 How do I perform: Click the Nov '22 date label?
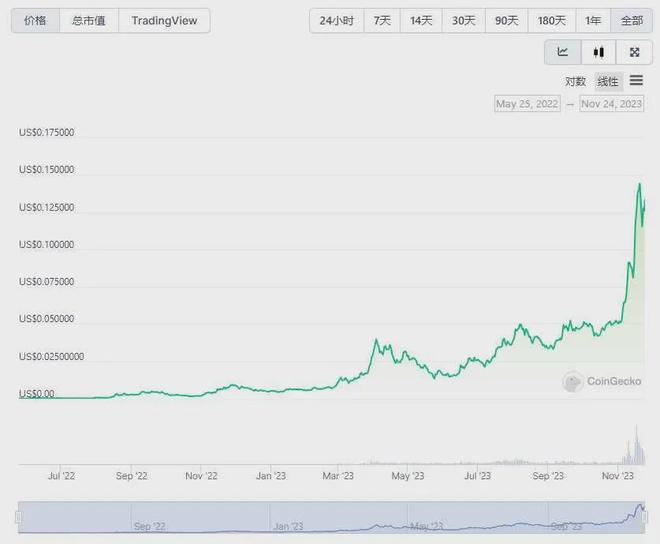coord(201,476)
